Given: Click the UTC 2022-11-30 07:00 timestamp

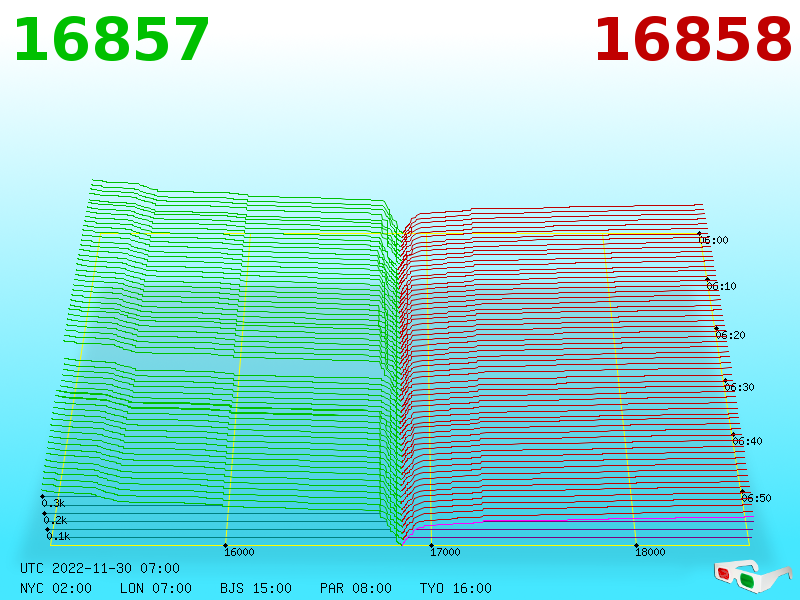Looking at the screenshot, I should click(100, 568).
